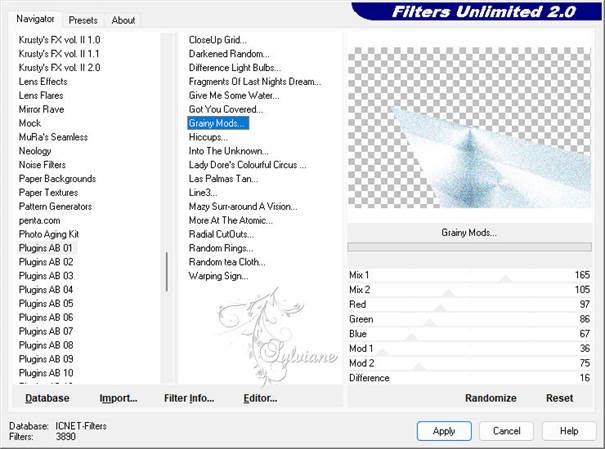Select Neology category
This screenshot has height=449, width=605.
click(35, 151)
